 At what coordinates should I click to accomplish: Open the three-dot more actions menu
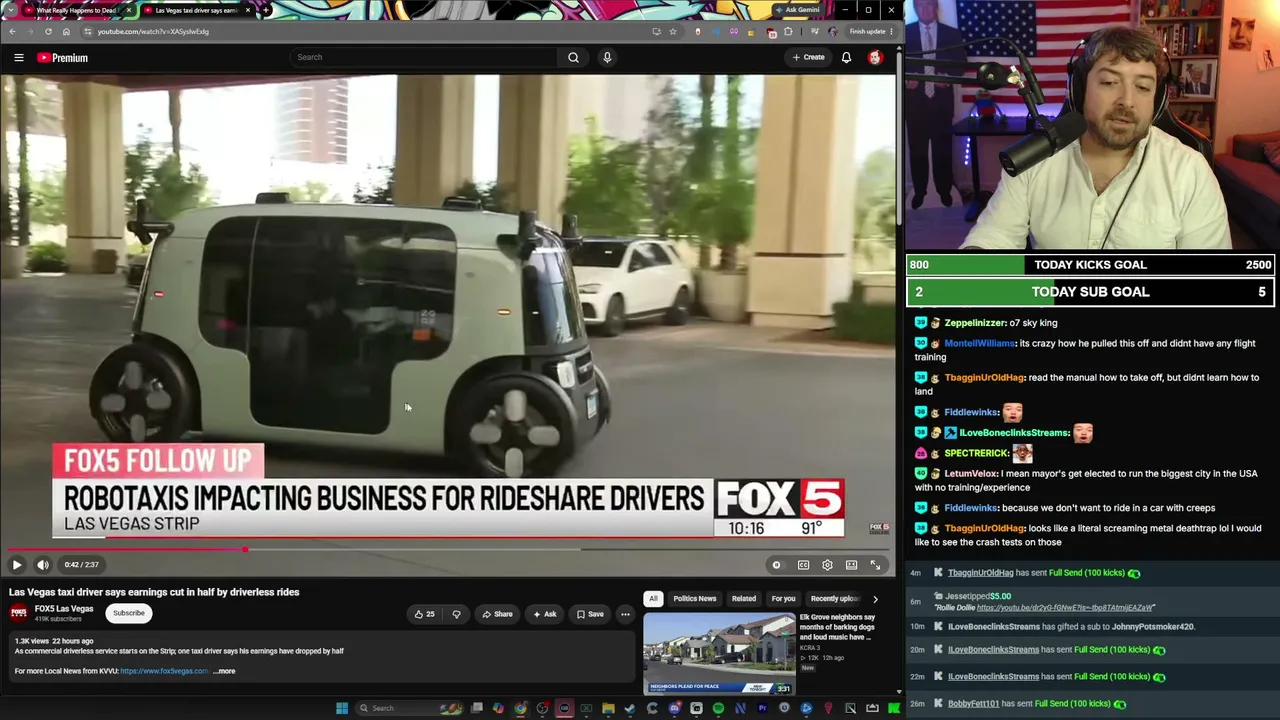coord(625,614)
